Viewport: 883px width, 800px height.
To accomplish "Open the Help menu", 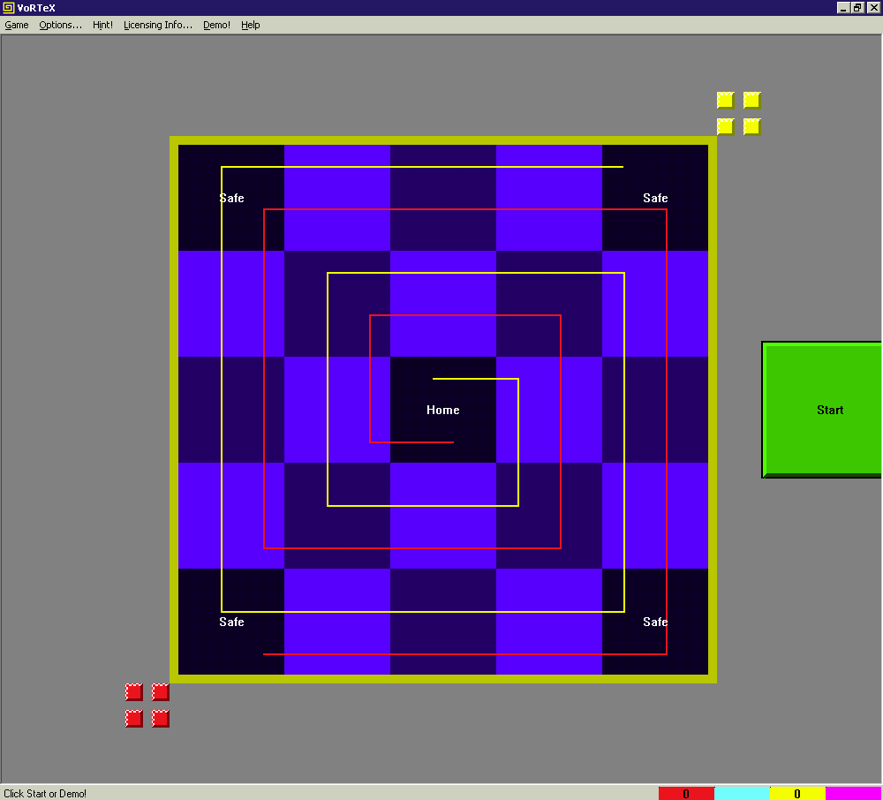I will 250,25.
